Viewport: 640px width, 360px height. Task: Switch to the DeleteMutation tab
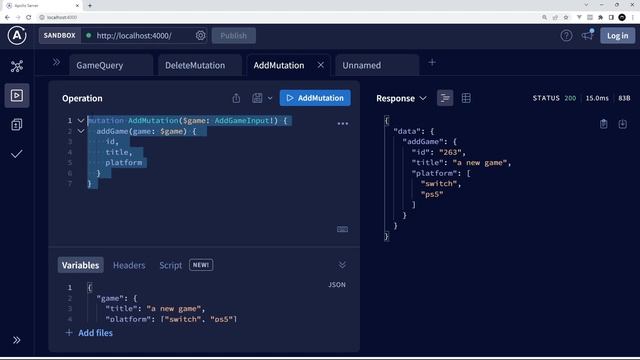tap(200, 65)
